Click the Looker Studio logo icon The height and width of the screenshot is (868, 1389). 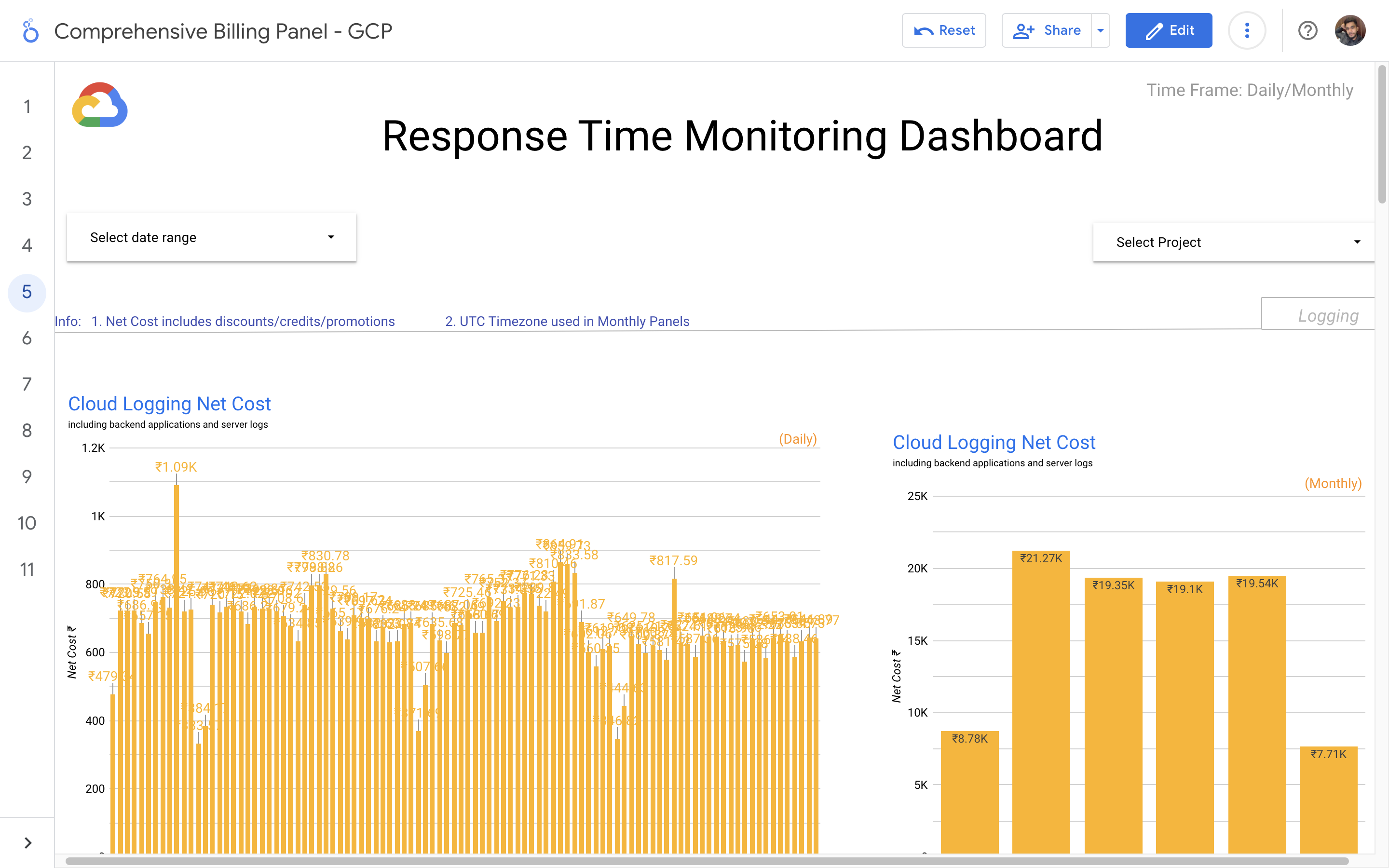(30, 31)
